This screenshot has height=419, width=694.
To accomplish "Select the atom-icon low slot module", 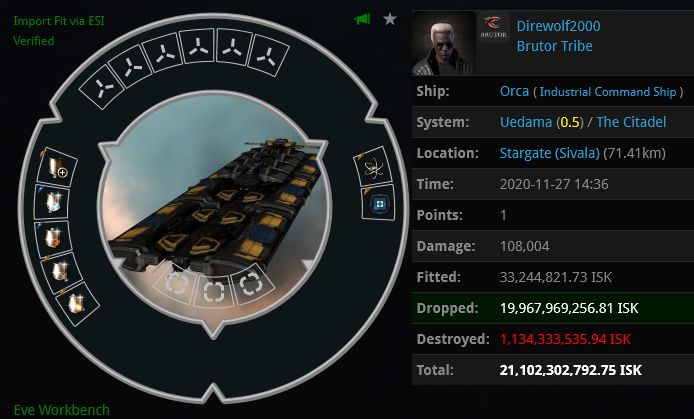I will point(373,167).
